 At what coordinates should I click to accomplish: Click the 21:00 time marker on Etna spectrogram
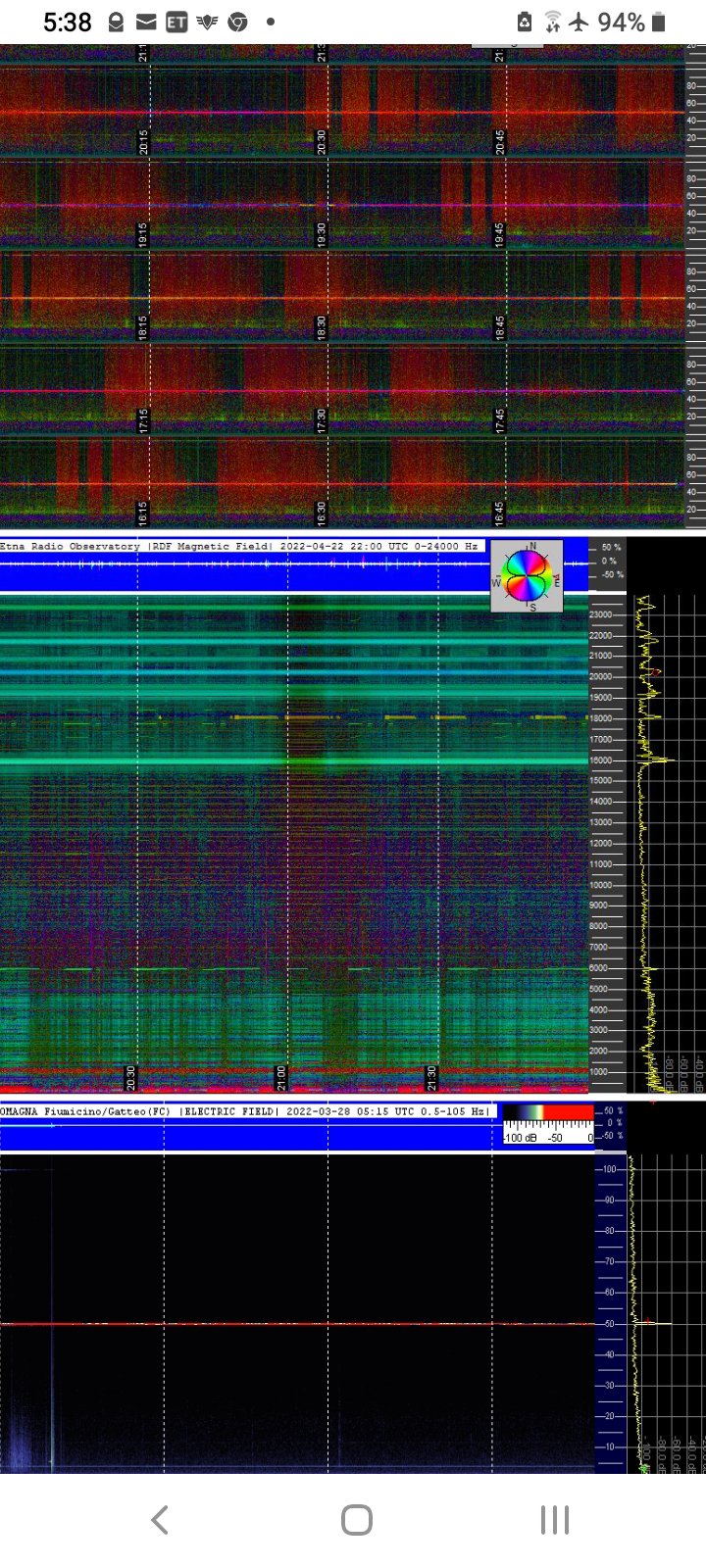click(280, 1078)
